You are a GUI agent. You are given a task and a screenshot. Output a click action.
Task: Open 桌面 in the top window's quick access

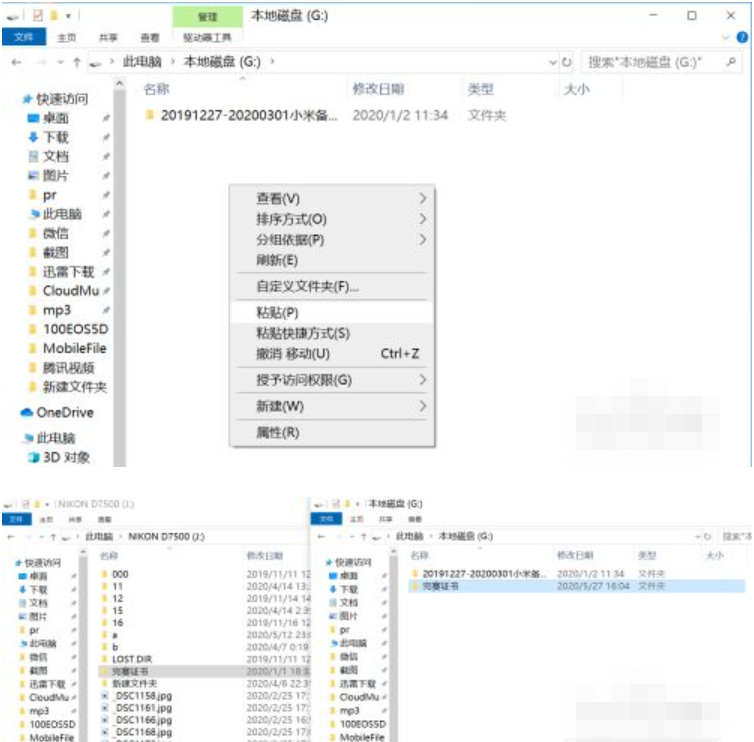click(x=56, y=118)
